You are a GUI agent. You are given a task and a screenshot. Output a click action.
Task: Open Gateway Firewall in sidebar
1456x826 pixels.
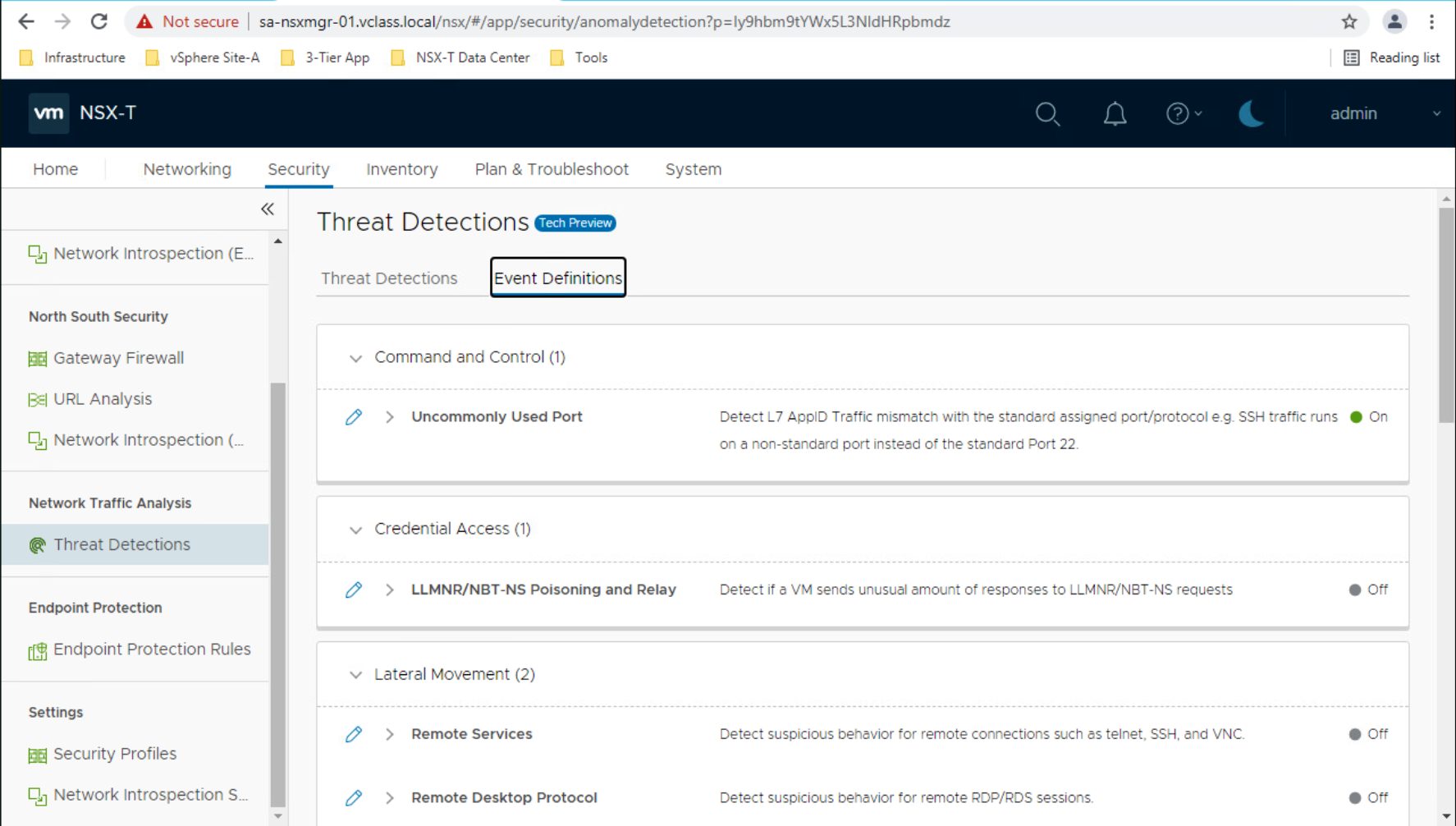coord(107,358)
